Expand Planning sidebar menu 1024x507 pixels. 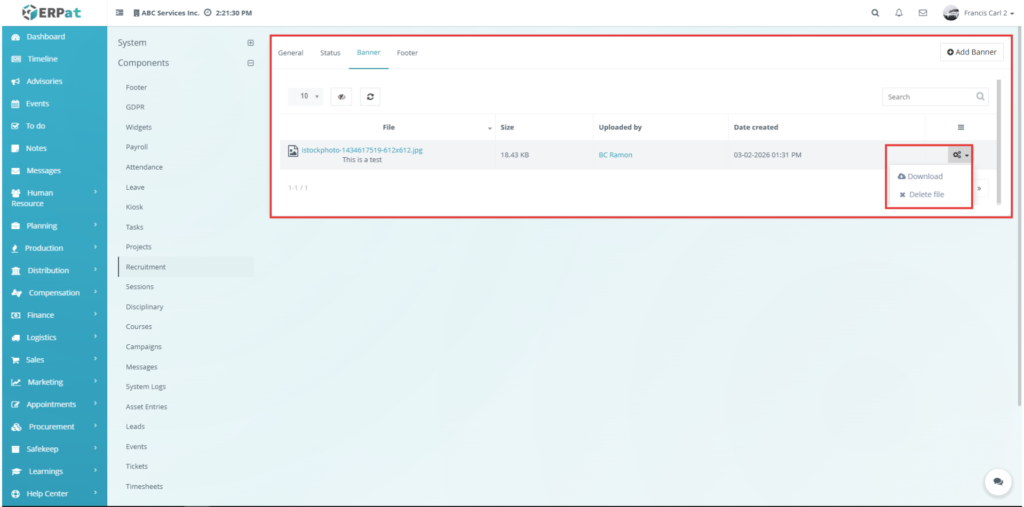click(54, 225)
